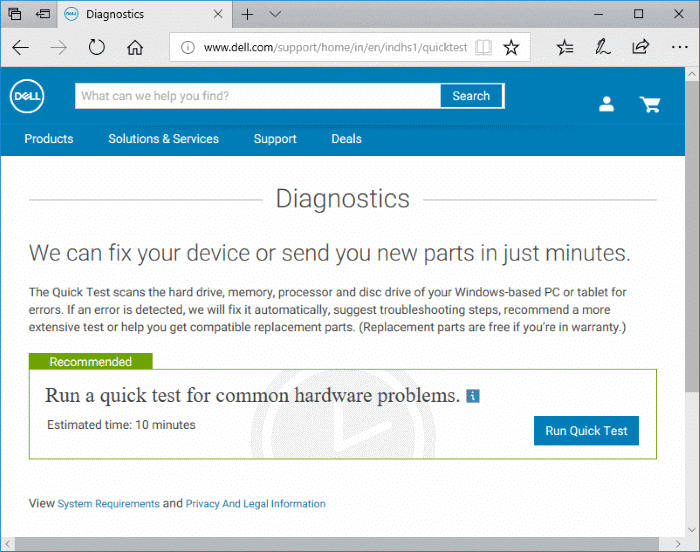Click the Run Quick Test button
The height and width of the screenshot is (552, 700).
point(586,431)
